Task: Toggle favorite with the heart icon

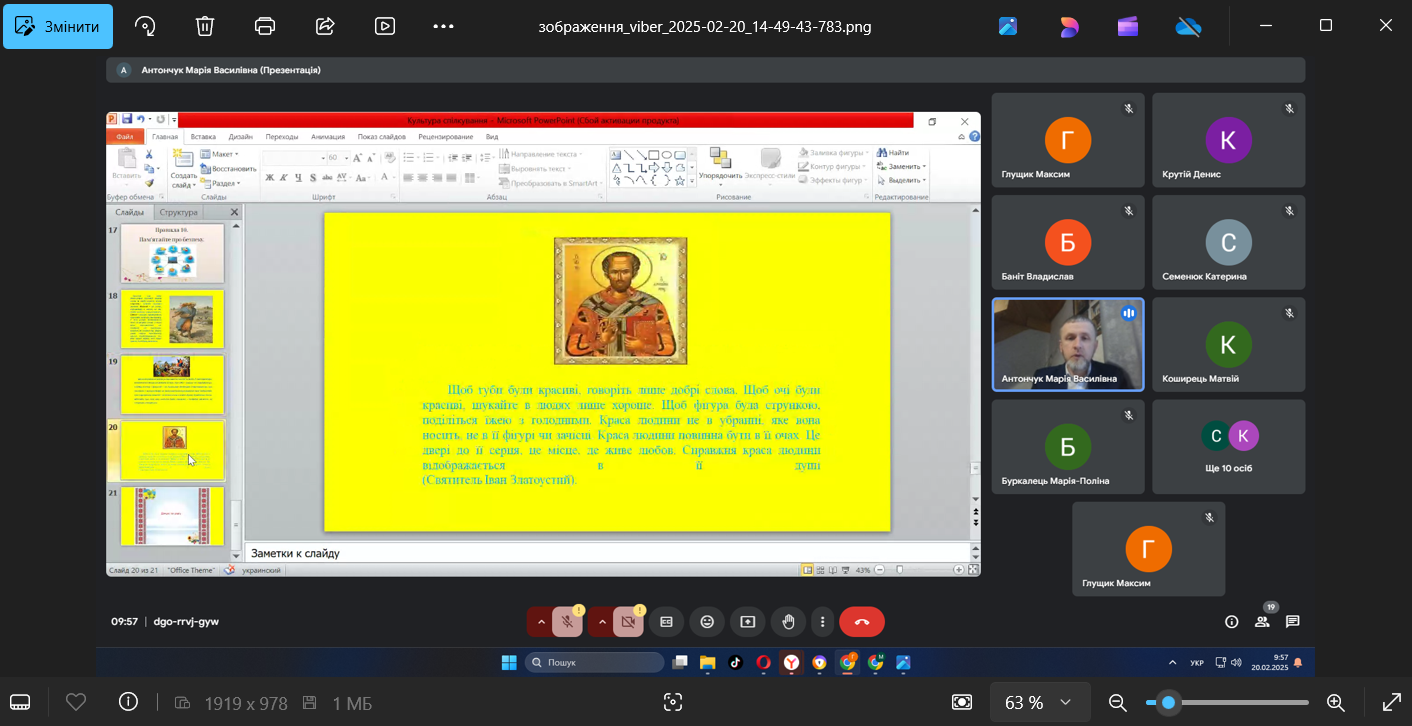Action: 76,702
